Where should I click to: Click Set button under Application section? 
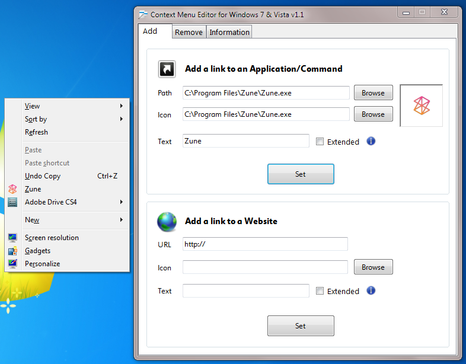click(x=301, y=174)
